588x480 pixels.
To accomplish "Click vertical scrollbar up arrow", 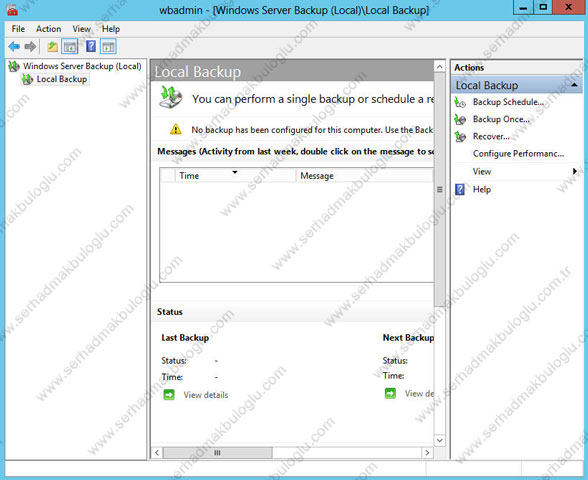I will tap(440, 67).
